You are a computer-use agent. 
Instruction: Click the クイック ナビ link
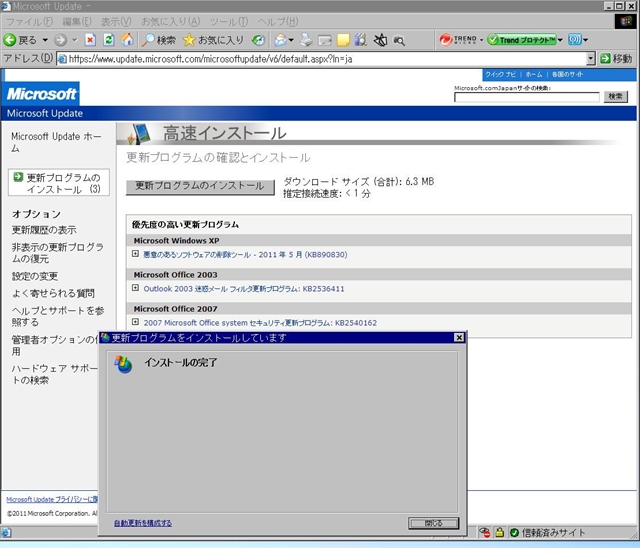tap(500, 74)
